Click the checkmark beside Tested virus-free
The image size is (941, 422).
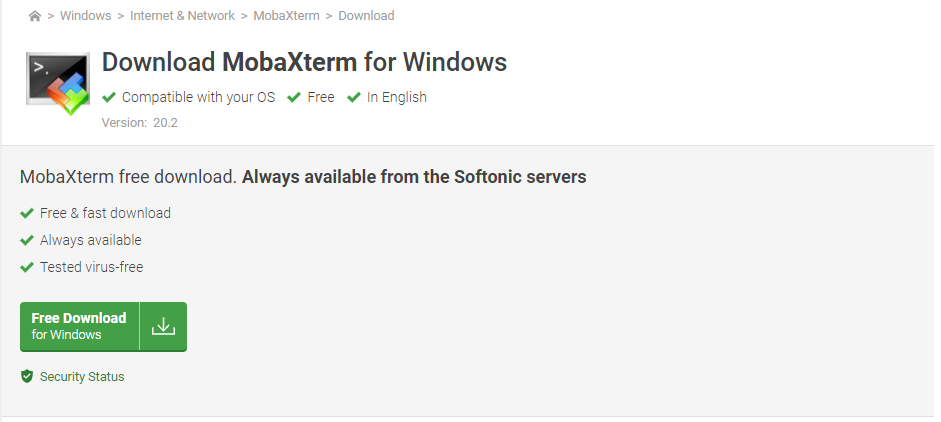tap(27, 267)
